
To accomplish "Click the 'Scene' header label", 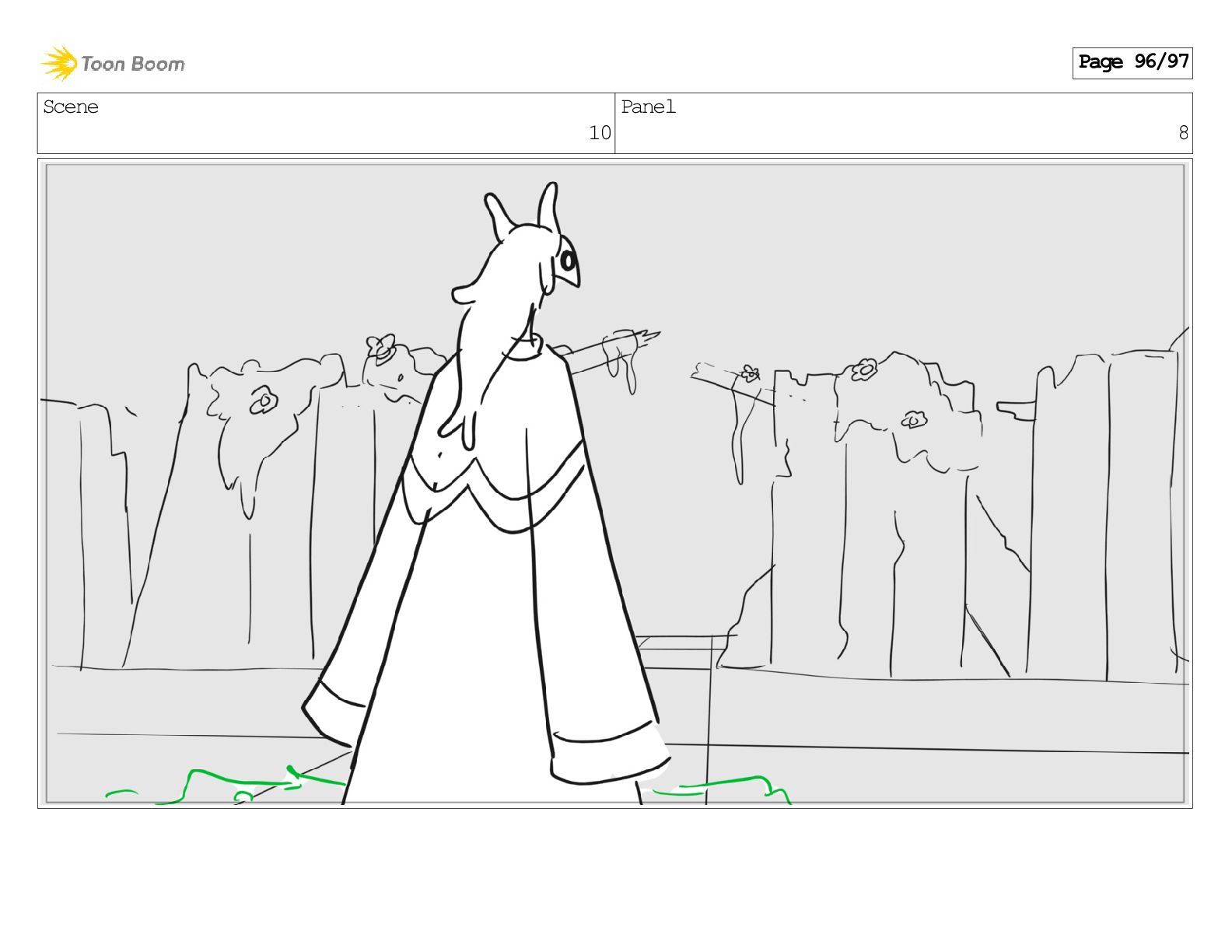I will click(x=71, y=107).
